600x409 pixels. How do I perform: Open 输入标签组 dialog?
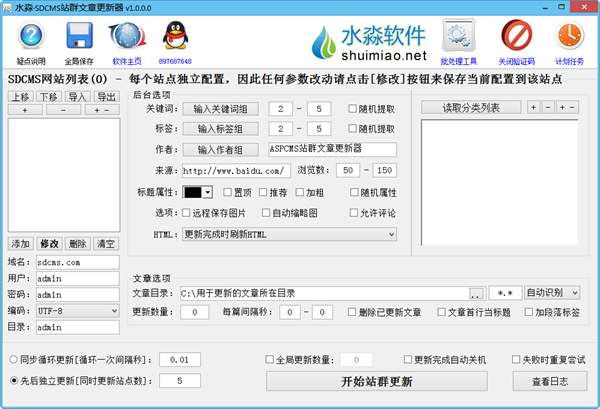pyautogui.click(x=220, y=129)
